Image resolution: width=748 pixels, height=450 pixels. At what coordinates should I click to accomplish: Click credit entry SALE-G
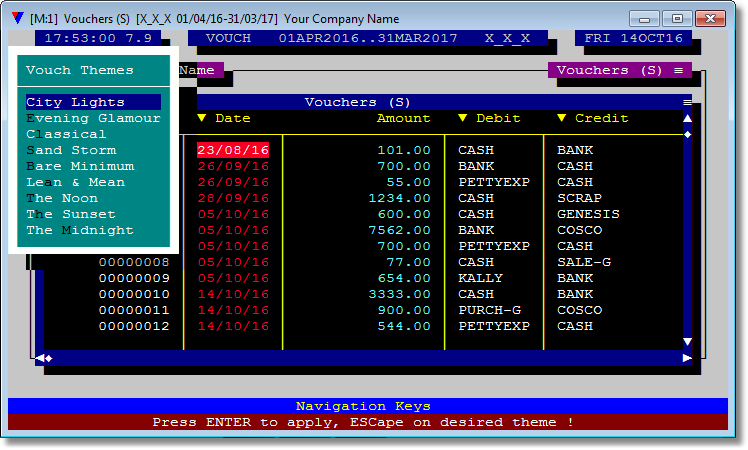point(584,262)
